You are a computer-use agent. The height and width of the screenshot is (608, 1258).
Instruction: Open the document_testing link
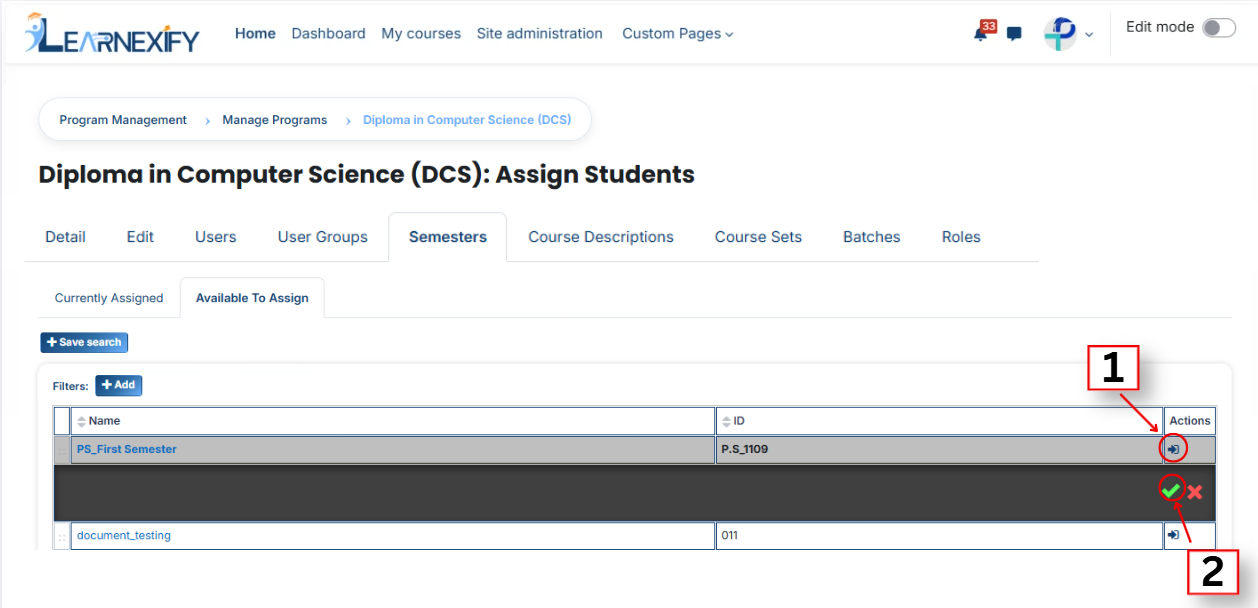point(124,535)
